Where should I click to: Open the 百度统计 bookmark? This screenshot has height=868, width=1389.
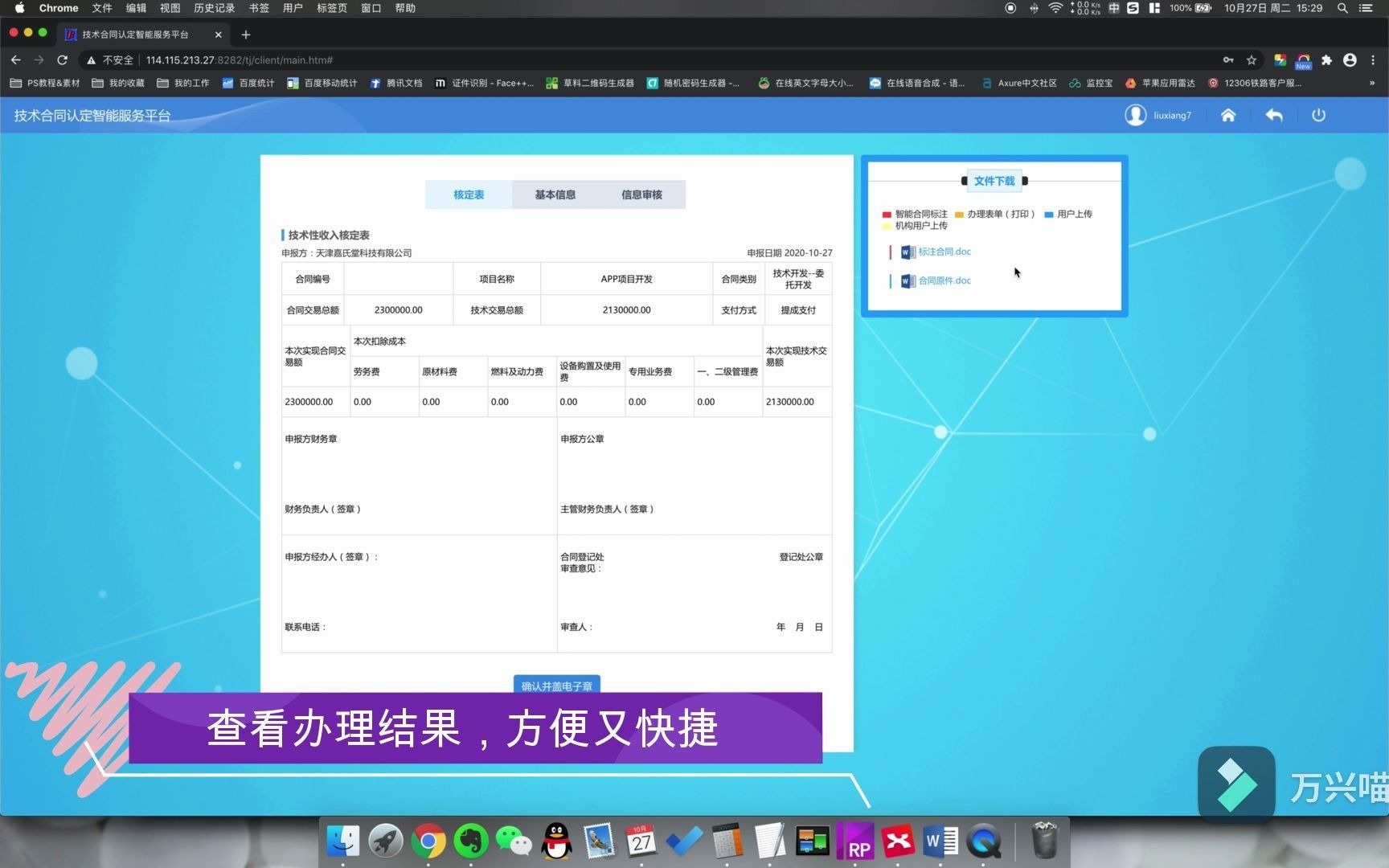tap(248, 84)
